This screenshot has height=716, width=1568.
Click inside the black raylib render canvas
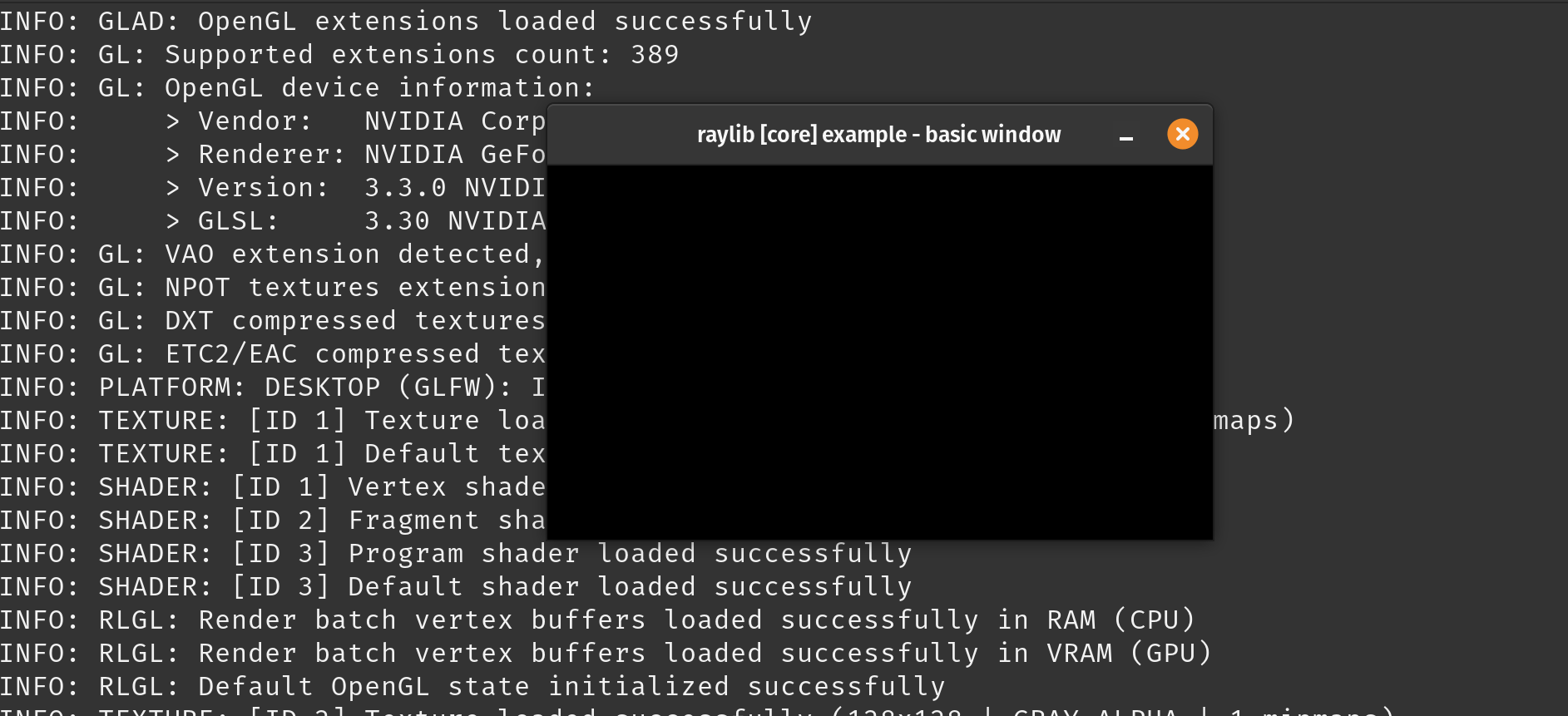click(x=880, y=349)
